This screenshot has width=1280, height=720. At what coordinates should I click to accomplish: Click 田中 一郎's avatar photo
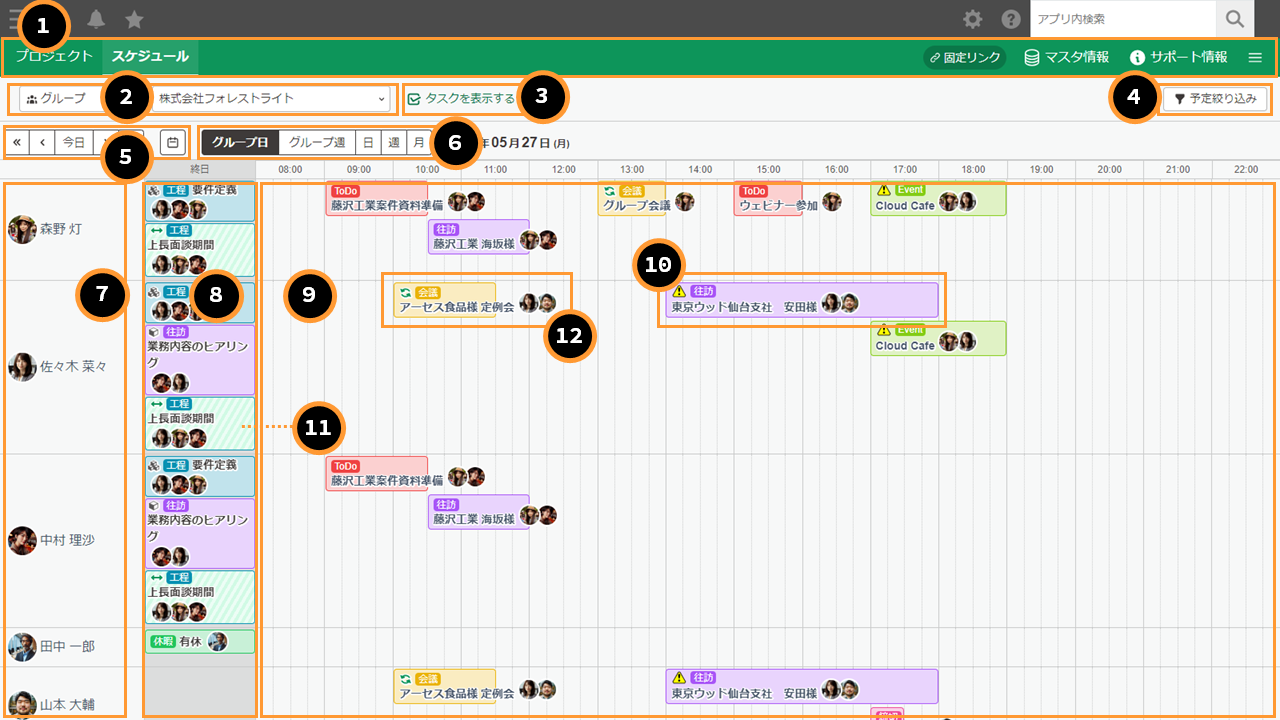point(21,647)
